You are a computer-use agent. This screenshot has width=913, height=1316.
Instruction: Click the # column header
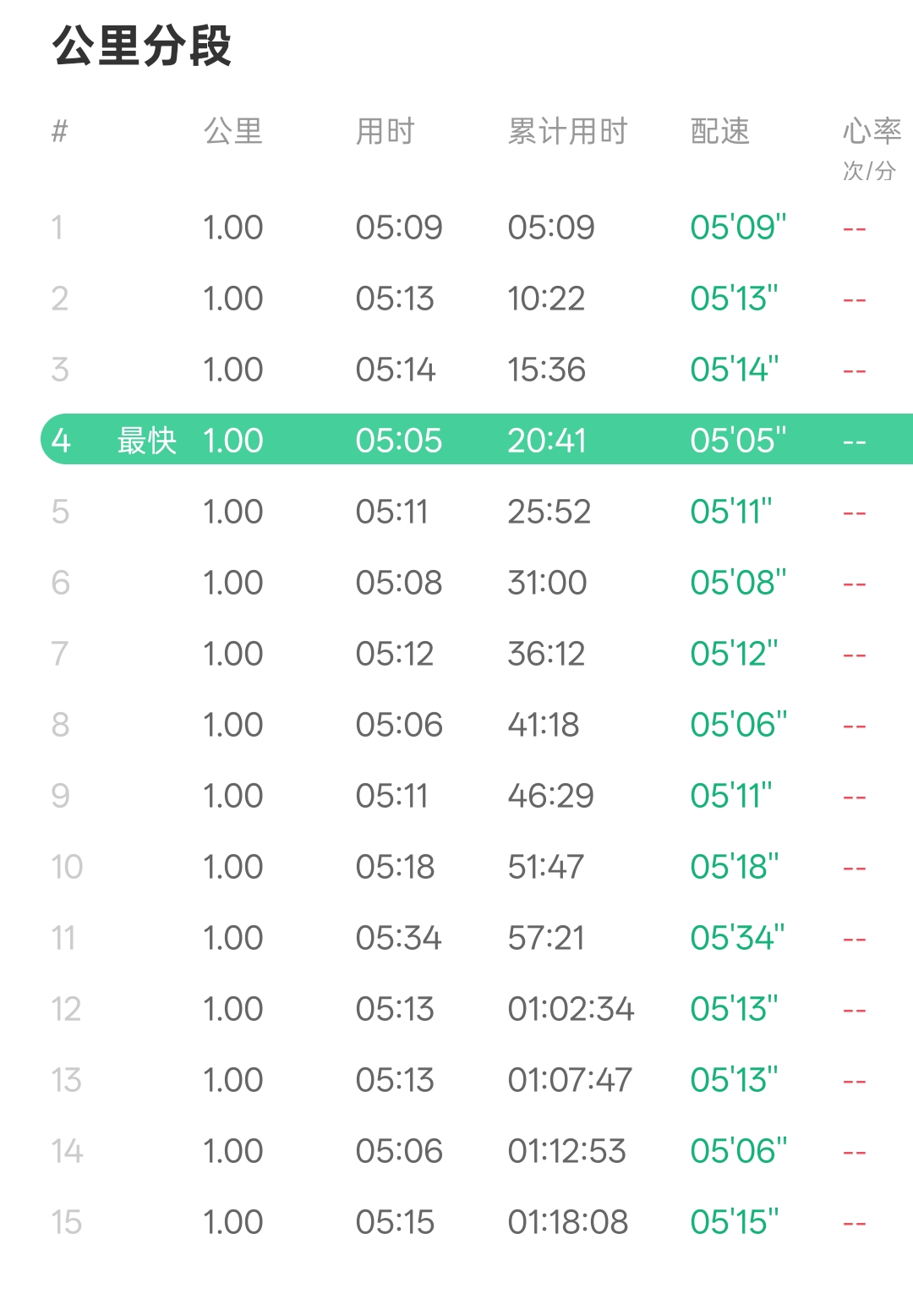(x=59, y=131)
